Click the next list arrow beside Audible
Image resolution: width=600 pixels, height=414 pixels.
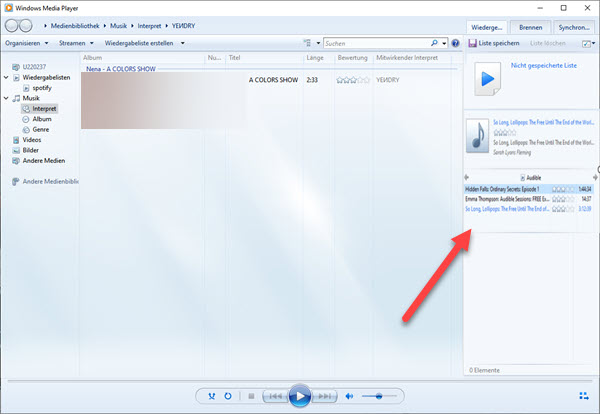[x=595, y=177]
